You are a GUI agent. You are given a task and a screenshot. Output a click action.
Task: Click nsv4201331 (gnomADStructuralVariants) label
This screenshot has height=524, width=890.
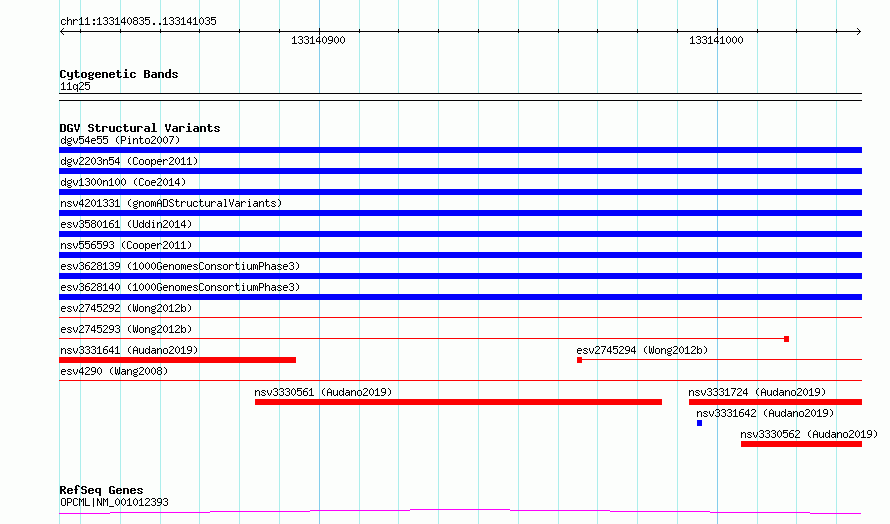click(171, 203)
